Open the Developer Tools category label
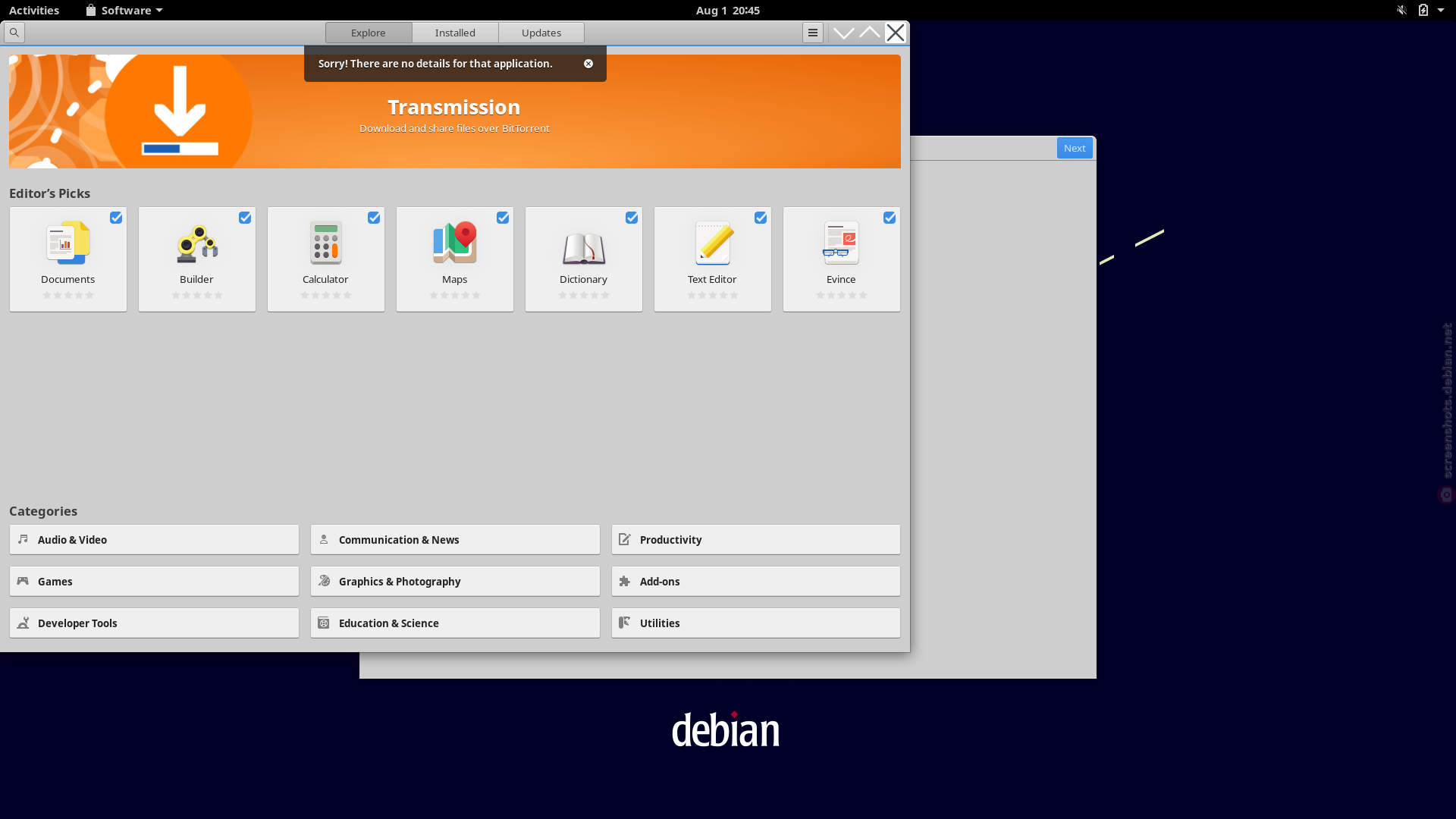 click(x=77, y=623)
